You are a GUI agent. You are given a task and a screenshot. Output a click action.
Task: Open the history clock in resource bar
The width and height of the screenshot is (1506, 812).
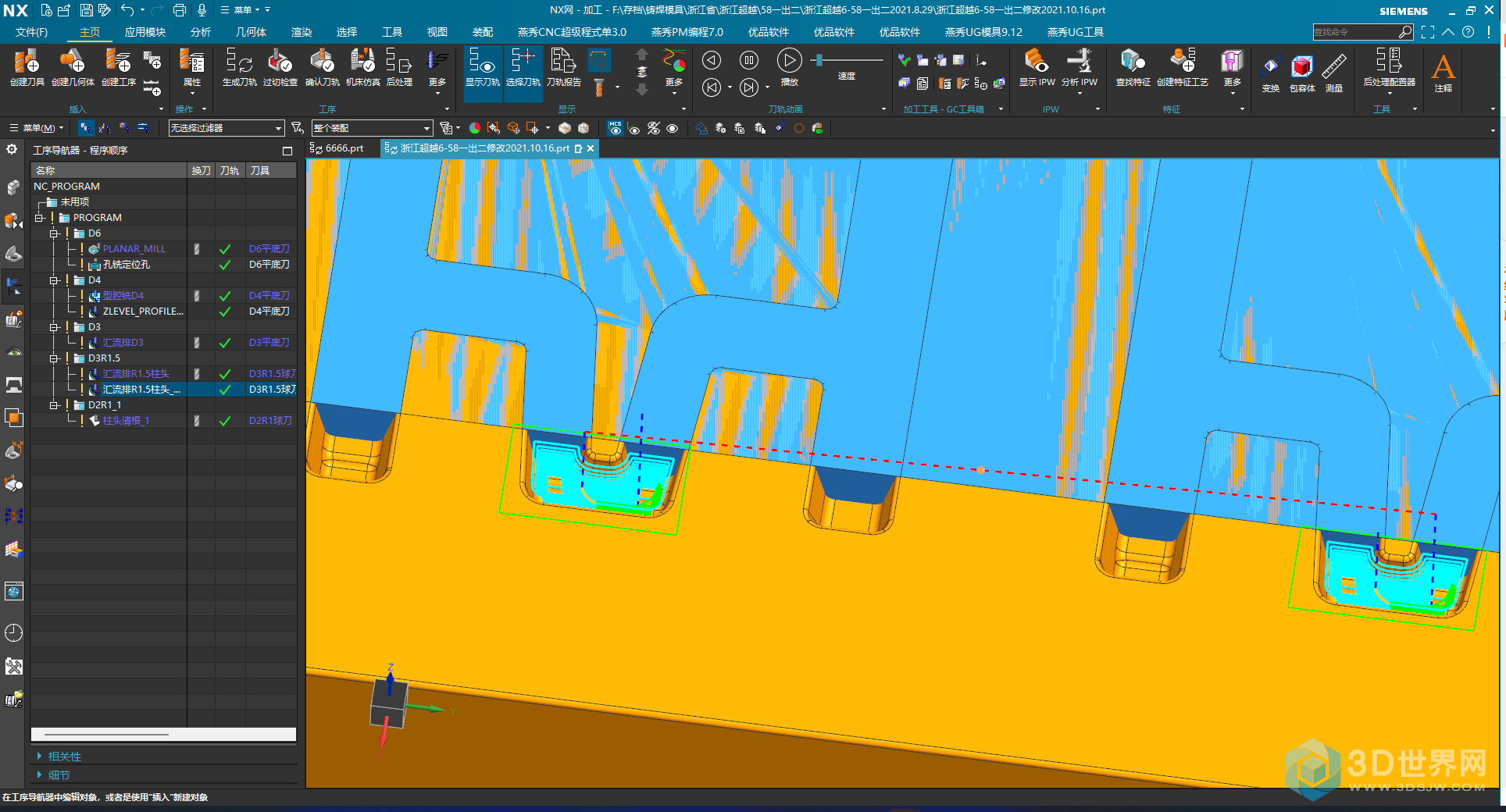[13, 632]
